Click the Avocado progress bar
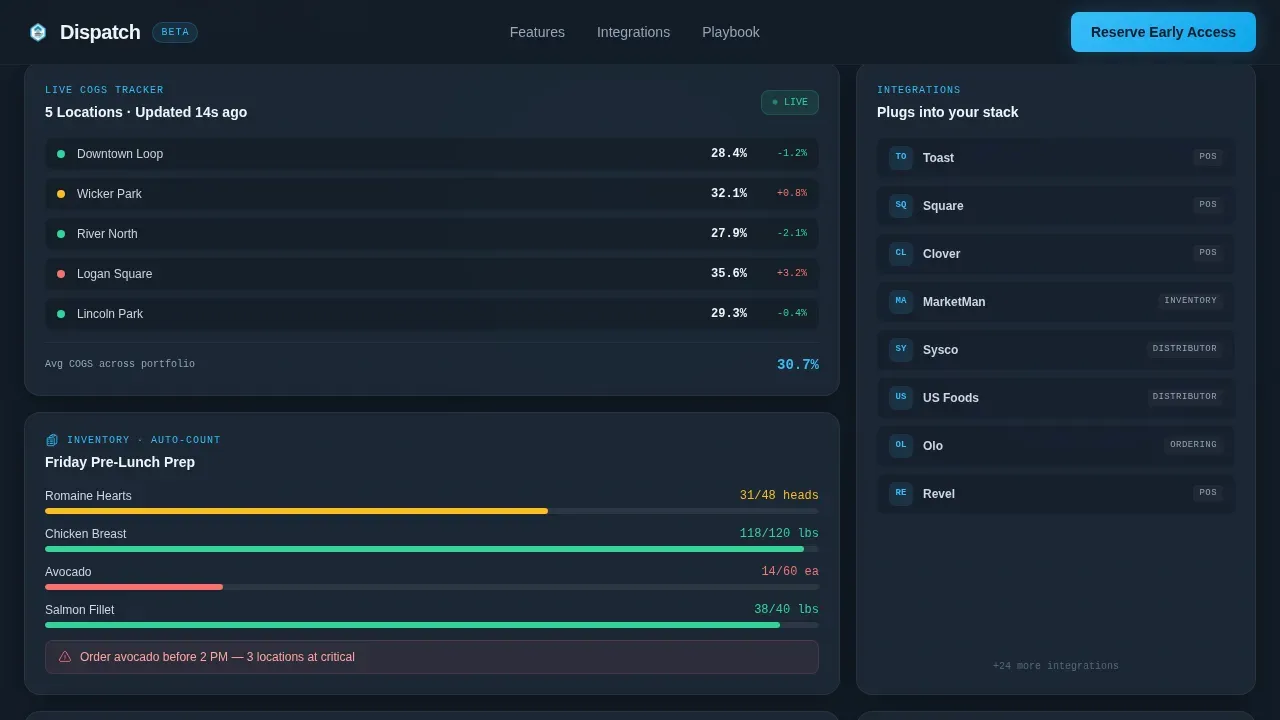1280x720 pixels. pyautogui.click(x=432, y=587)
